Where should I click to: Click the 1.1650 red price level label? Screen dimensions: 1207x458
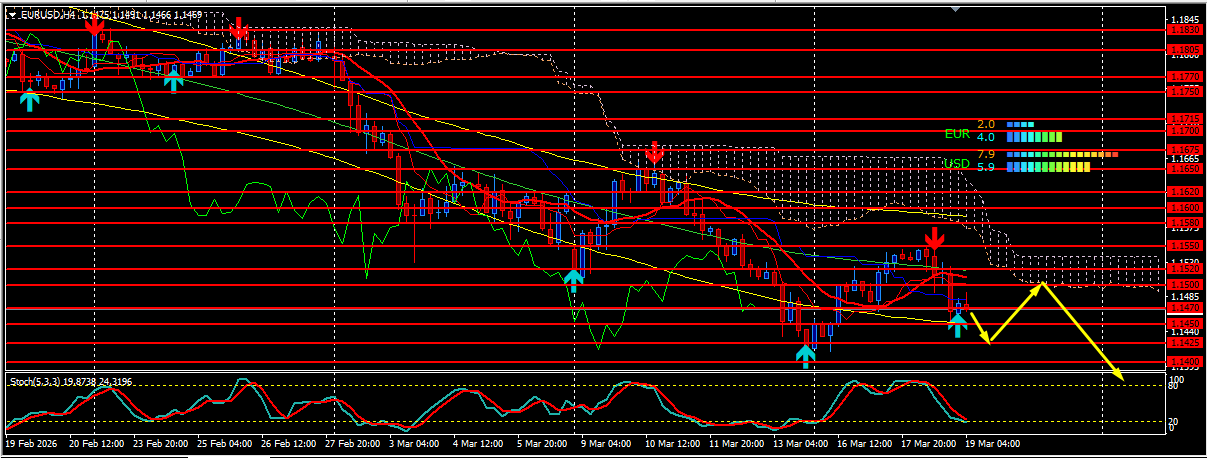coord(1185,169)
